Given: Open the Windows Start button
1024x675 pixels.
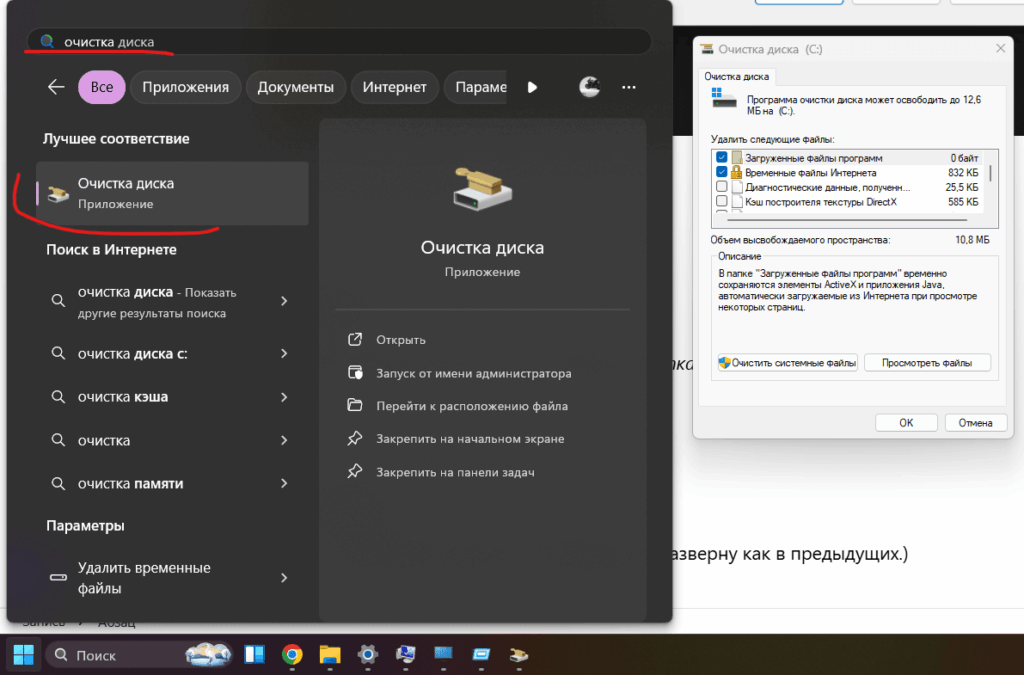Looking at the screenshot, I should click(x=24, y=655).
